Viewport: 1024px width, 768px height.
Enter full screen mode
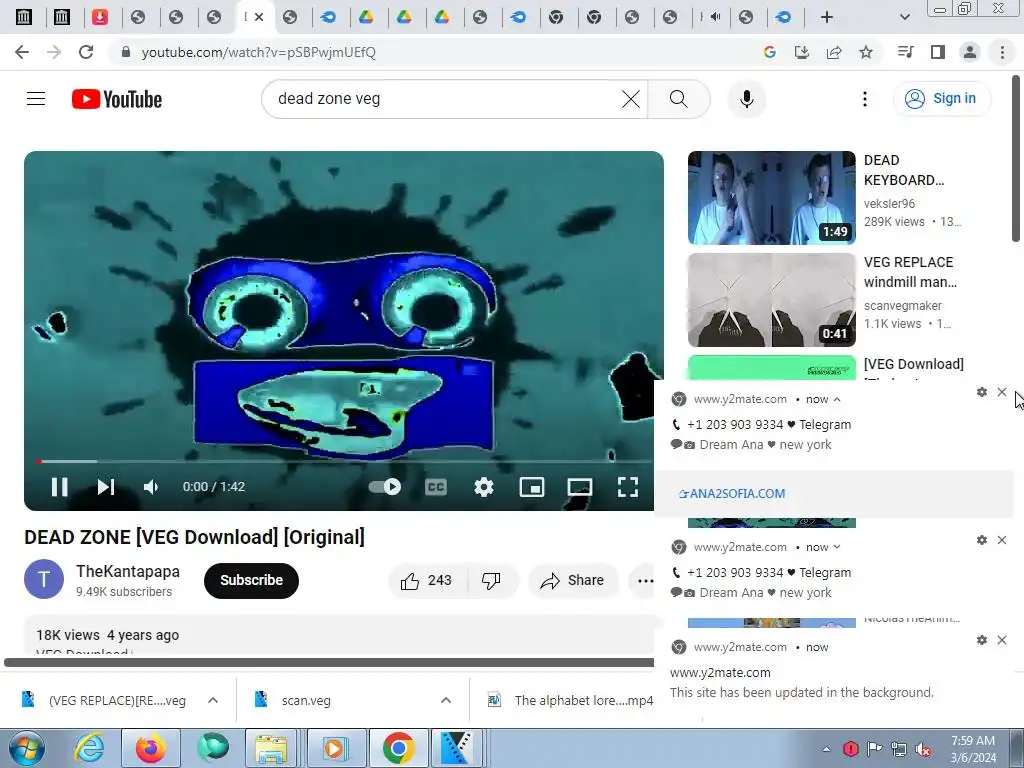628,487
